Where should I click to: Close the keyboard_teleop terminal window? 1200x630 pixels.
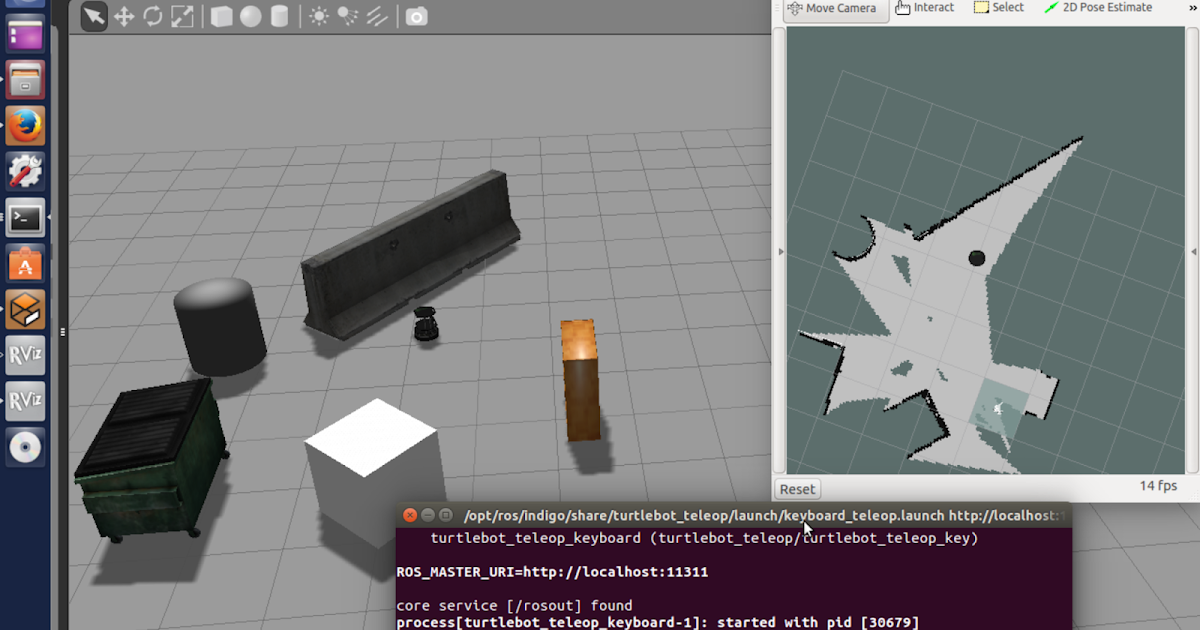click(x=410, y=515)
